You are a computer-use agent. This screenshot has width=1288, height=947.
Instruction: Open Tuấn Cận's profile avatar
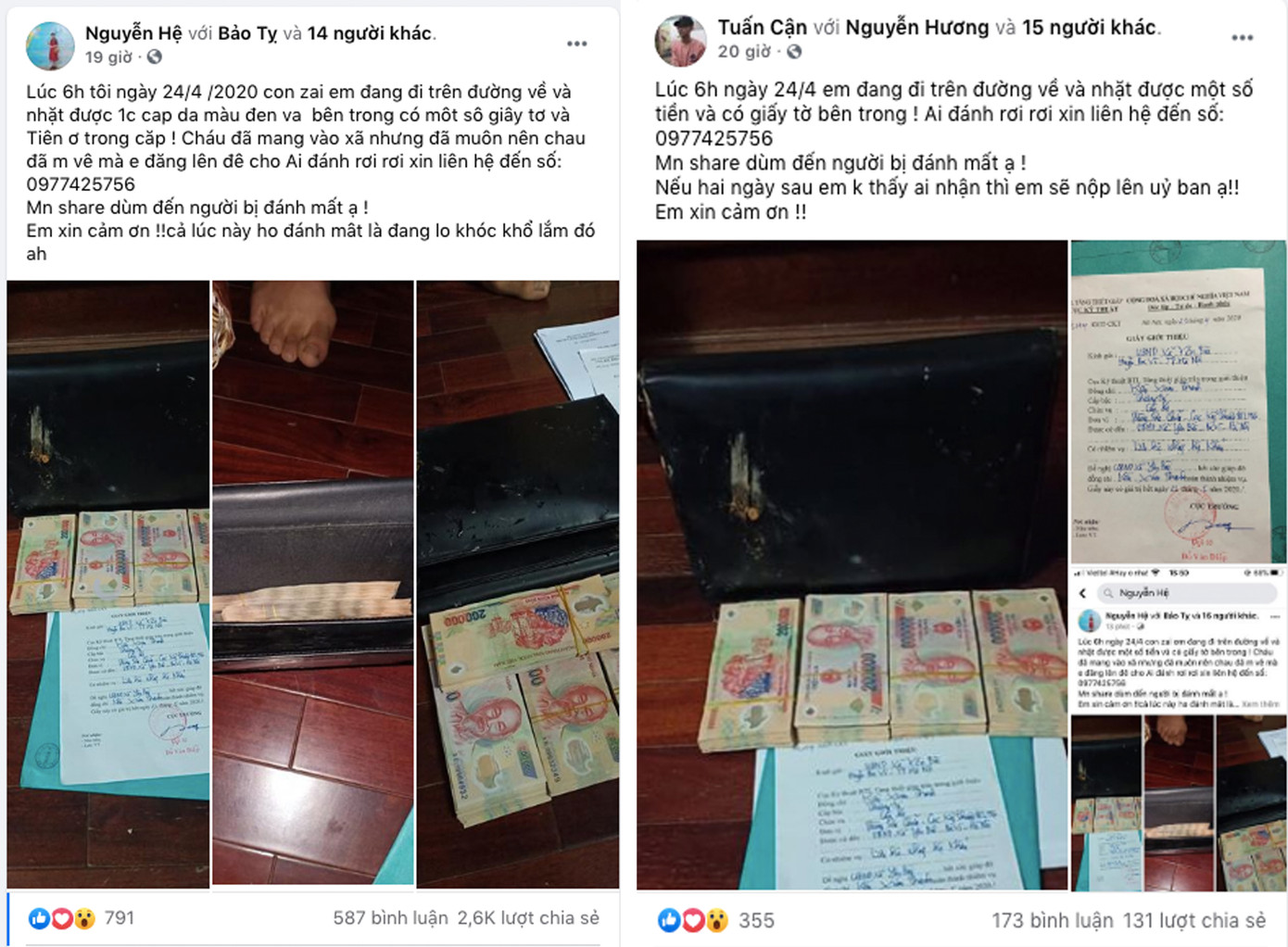[x=680, y=41]
